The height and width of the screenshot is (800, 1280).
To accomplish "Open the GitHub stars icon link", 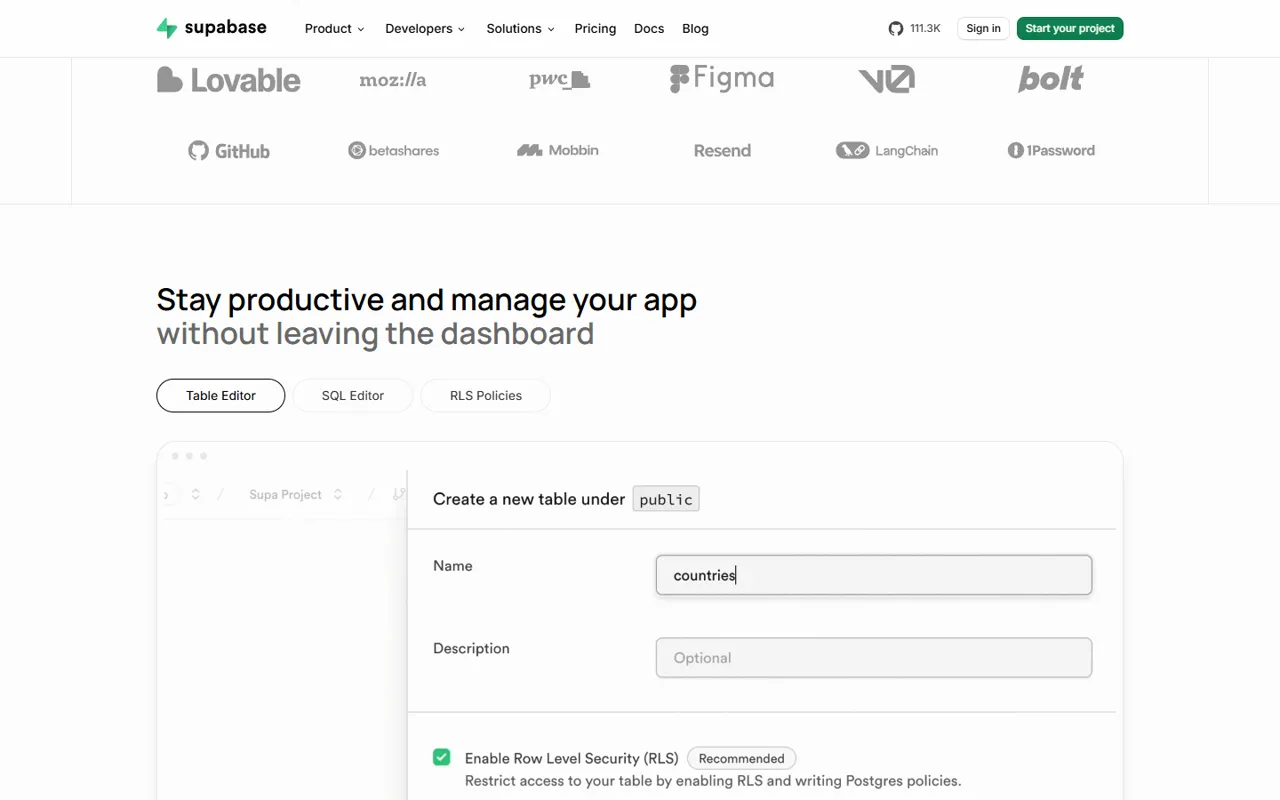I will pos(896,29).
